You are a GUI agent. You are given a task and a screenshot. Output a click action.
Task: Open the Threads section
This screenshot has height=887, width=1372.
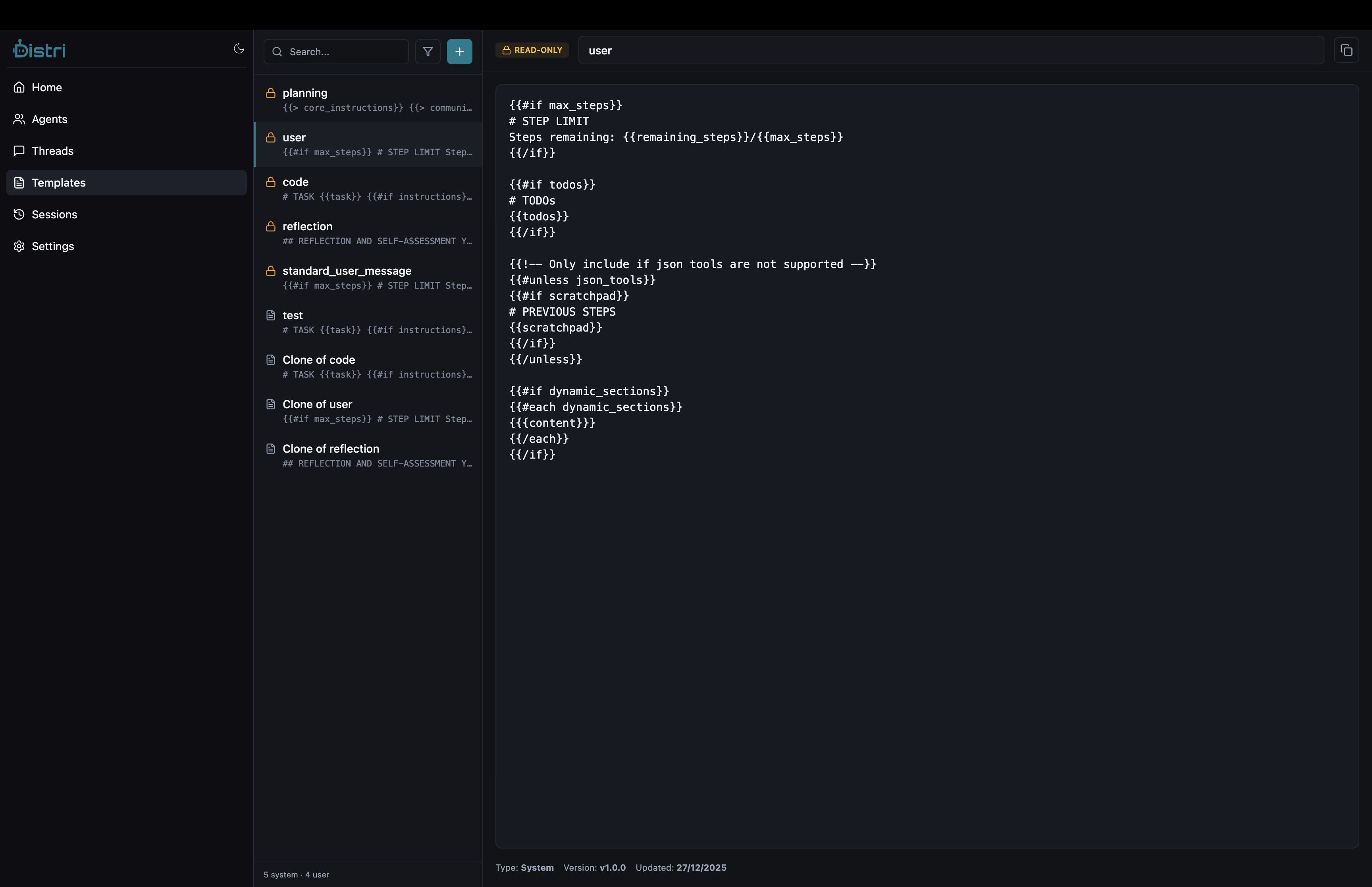click(x=52, y=151)
